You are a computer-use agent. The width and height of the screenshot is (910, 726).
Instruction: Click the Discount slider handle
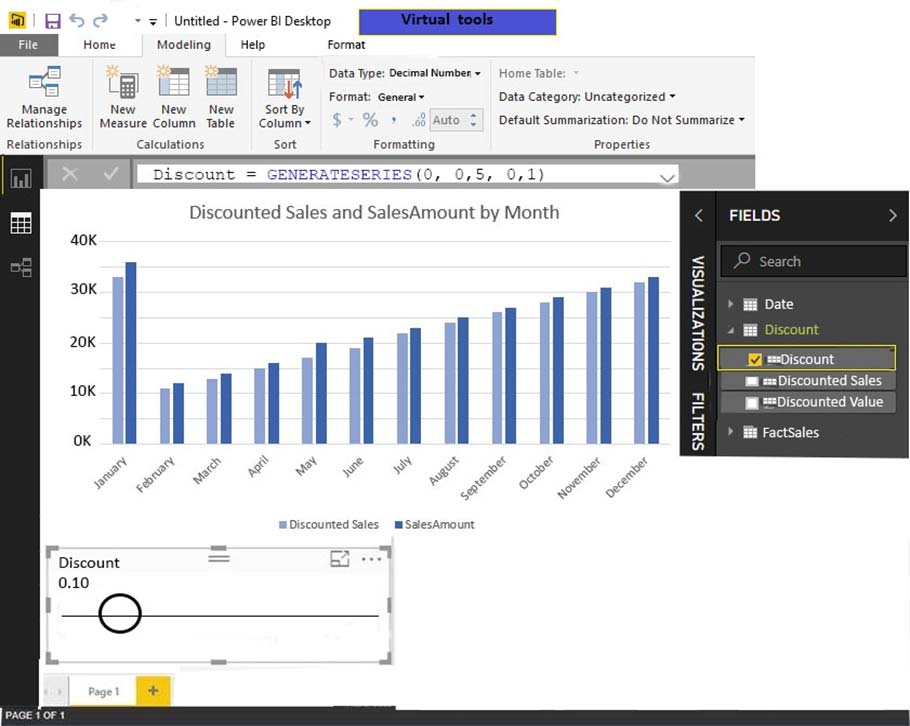[x=120, y=613]
